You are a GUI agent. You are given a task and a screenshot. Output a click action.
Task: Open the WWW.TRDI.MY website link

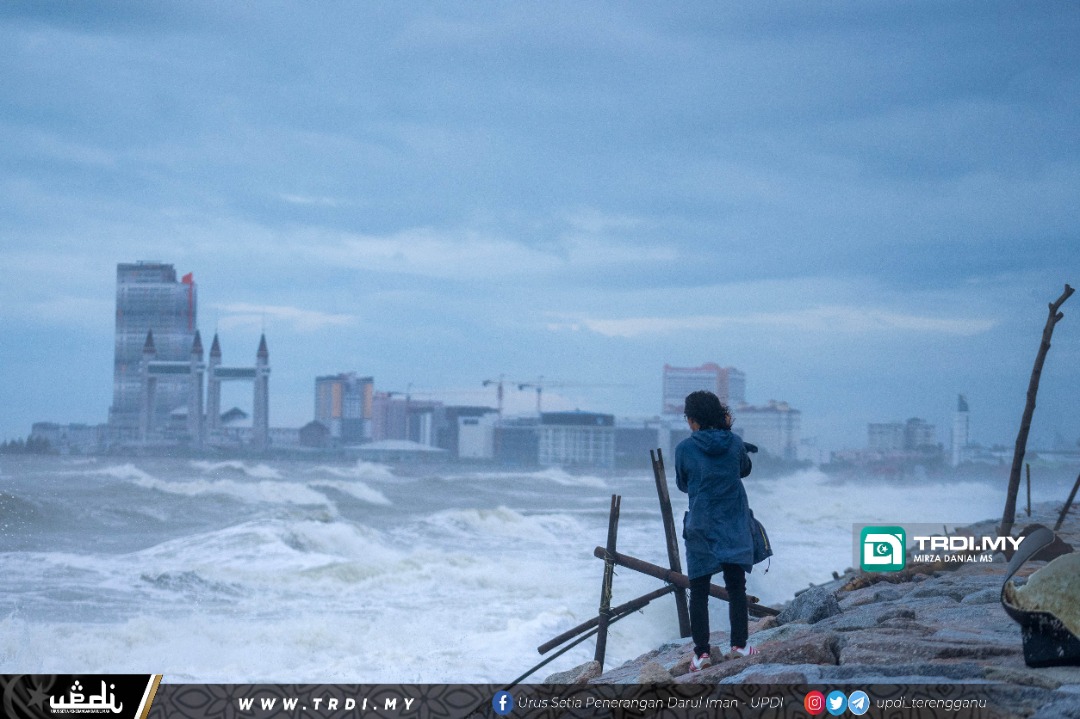click(x=326, y=704)
